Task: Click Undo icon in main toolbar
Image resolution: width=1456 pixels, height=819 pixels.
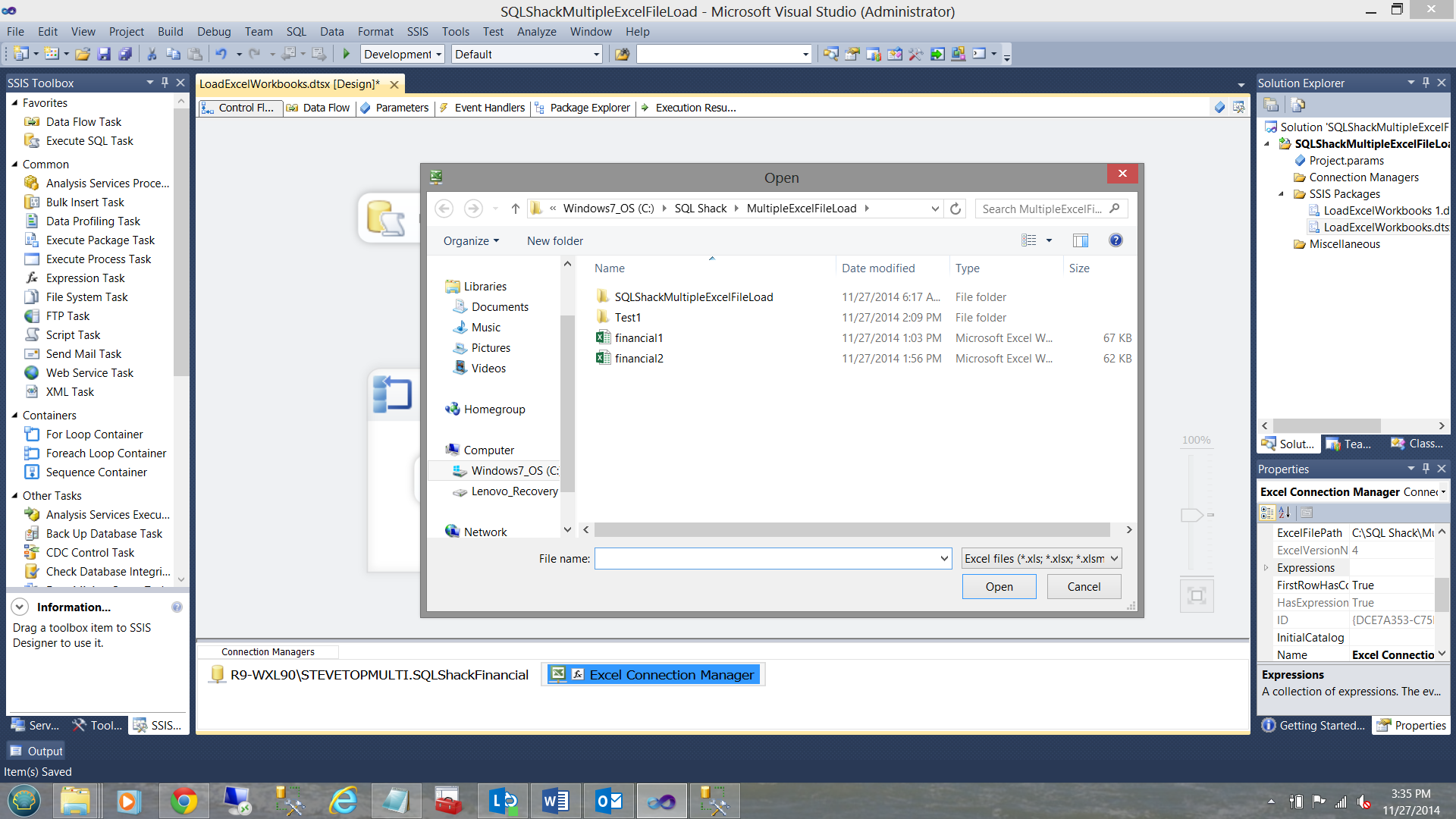Action: [x=221, y=54]
